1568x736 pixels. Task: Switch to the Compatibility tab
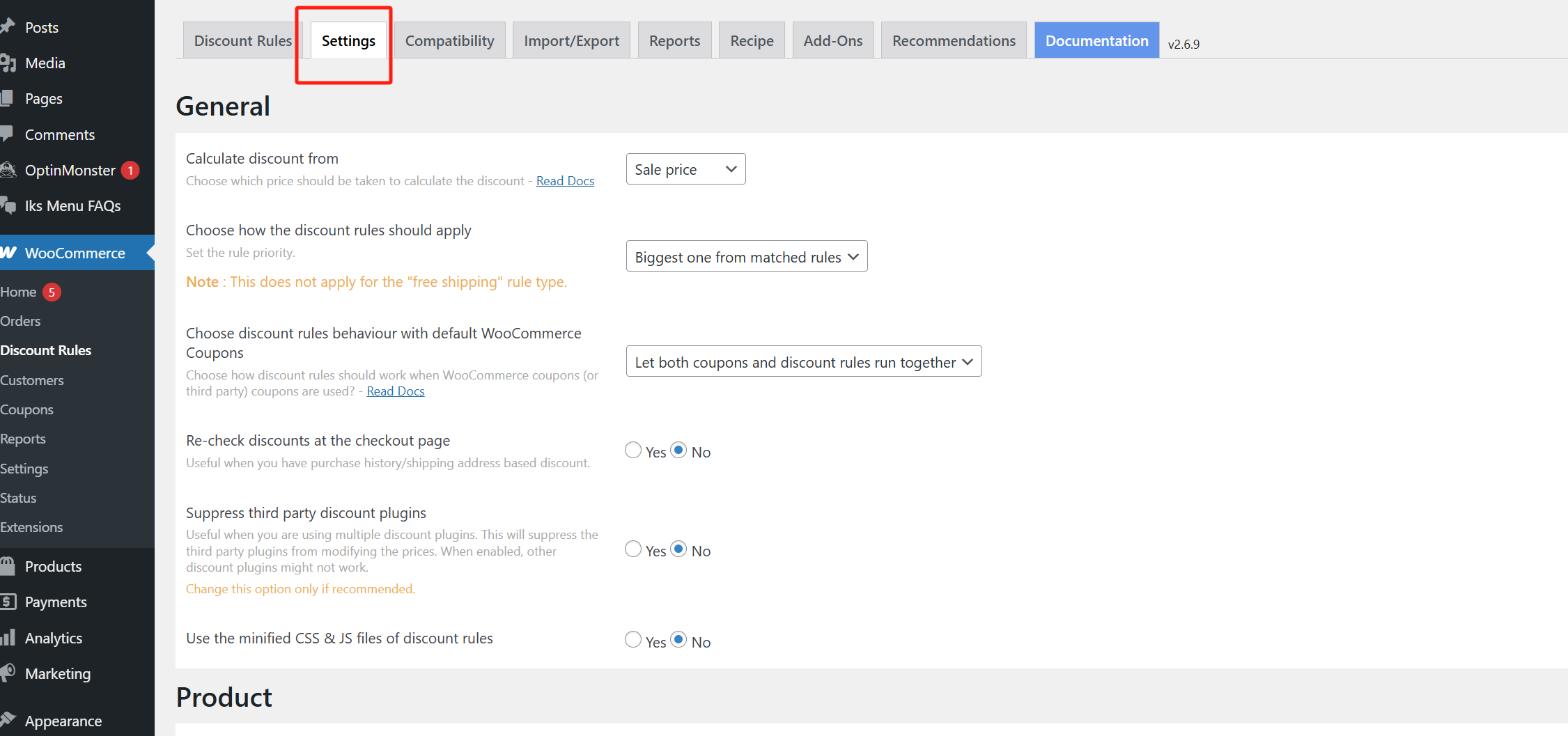(449, 40)
